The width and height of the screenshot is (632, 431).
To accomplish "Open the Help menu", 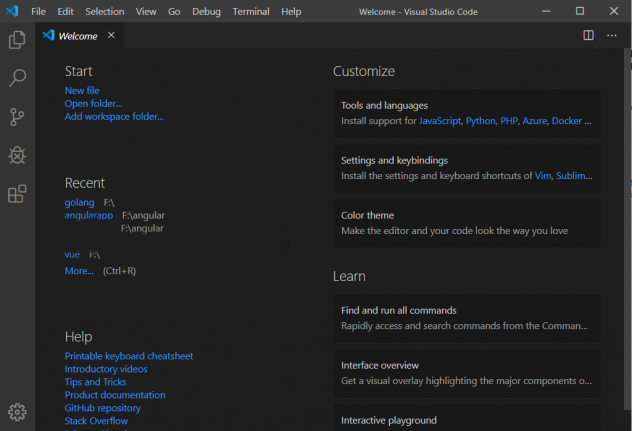I will (291, 11).
